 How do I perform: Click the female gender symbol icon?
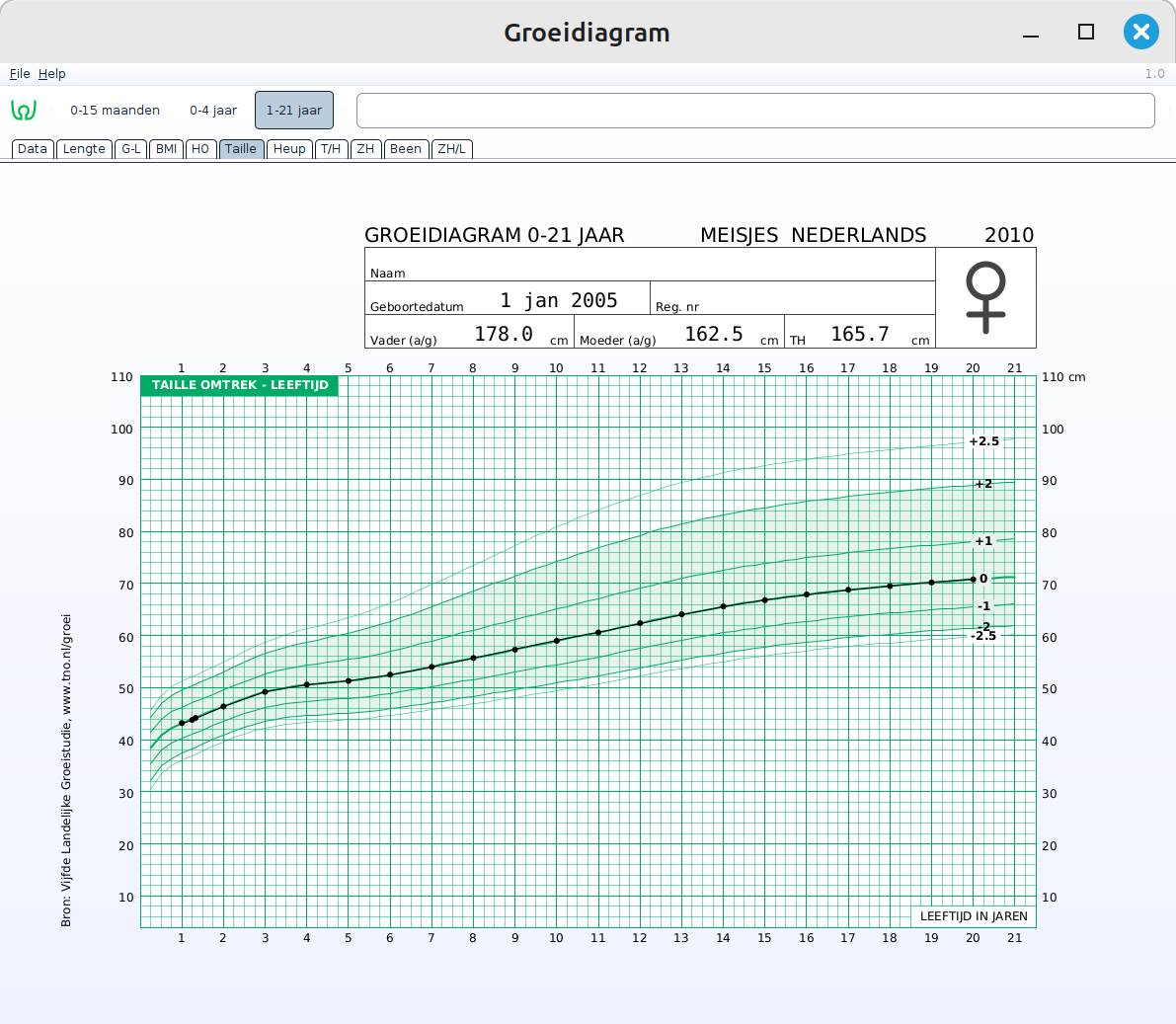985,297
